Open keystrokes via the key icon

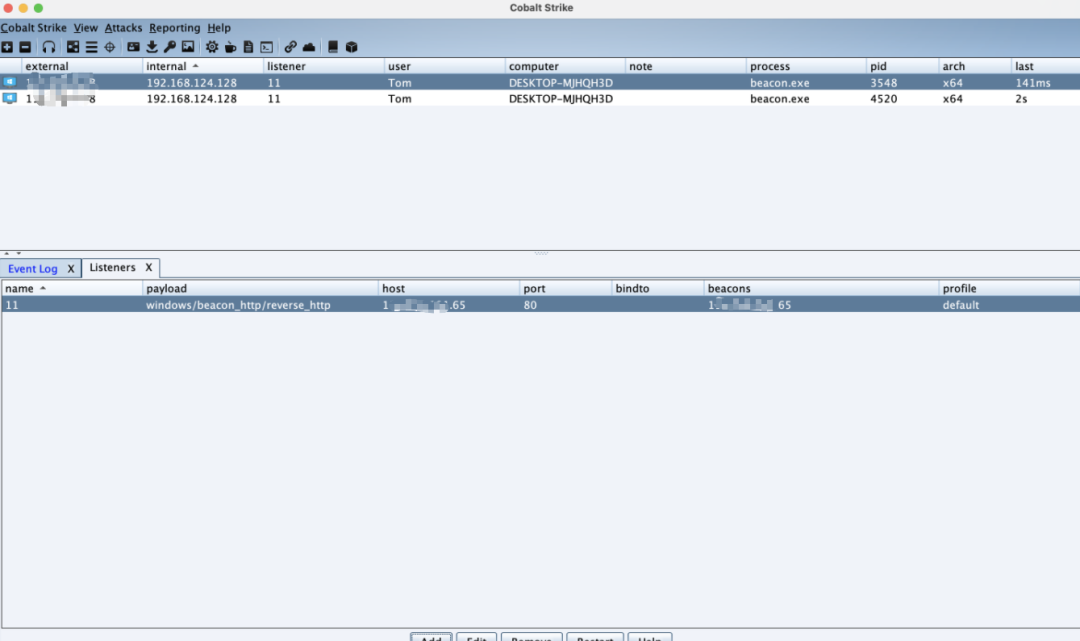(x=169, y=47)
